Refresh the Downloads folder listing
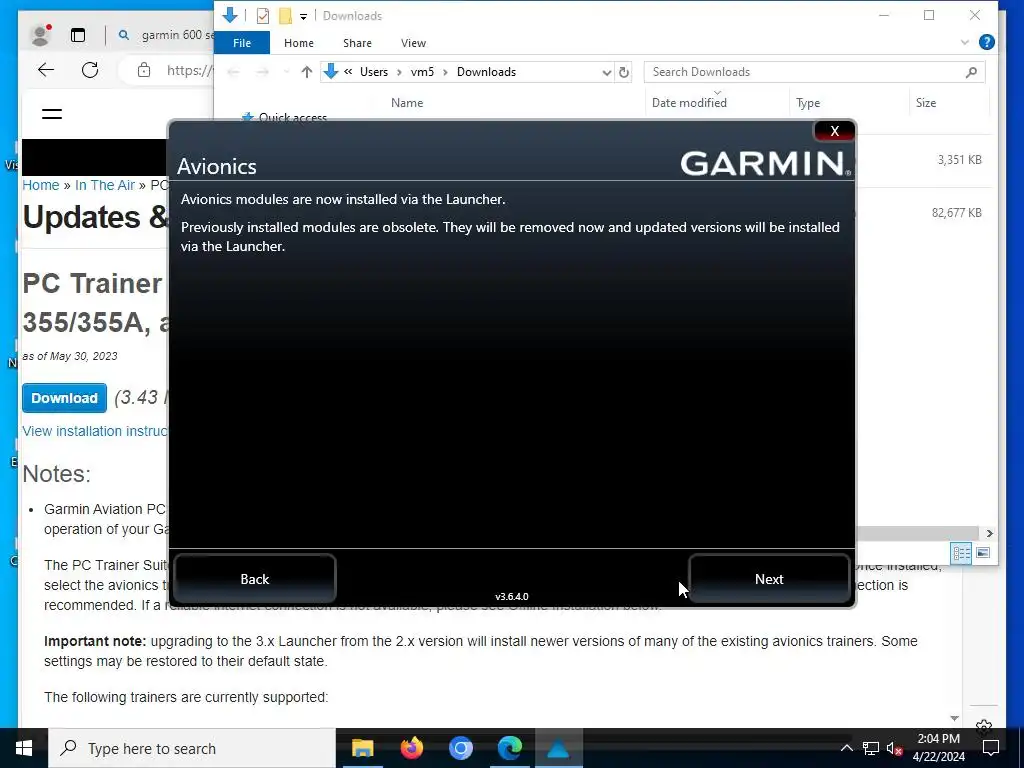This screenshot has height=768, width=1024. pos(624,72)
